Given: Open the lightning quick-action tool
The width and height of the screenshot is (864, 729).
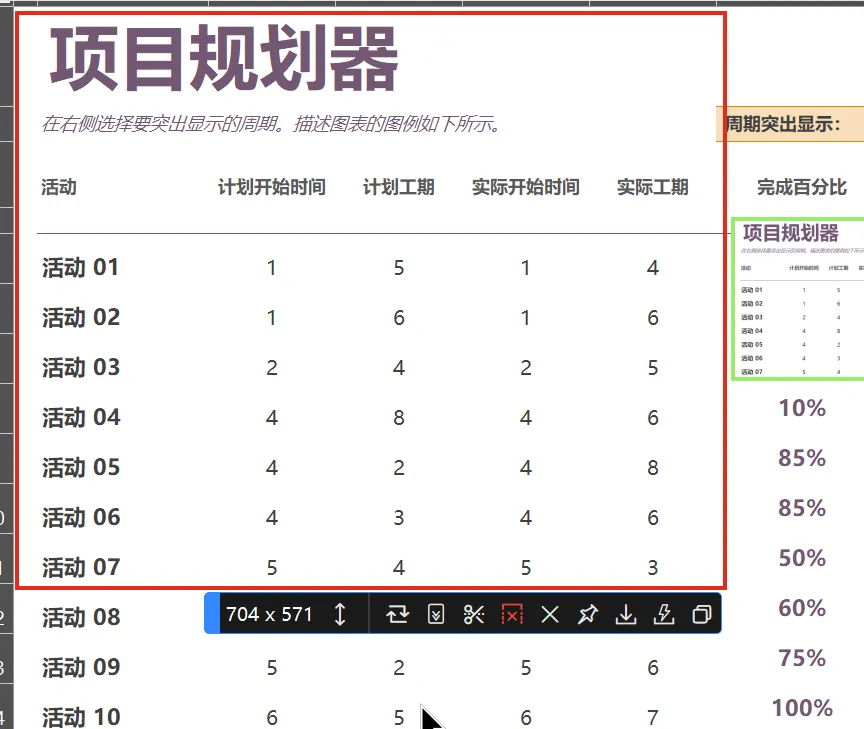Looking at the screenshot, I should (664, 615).
